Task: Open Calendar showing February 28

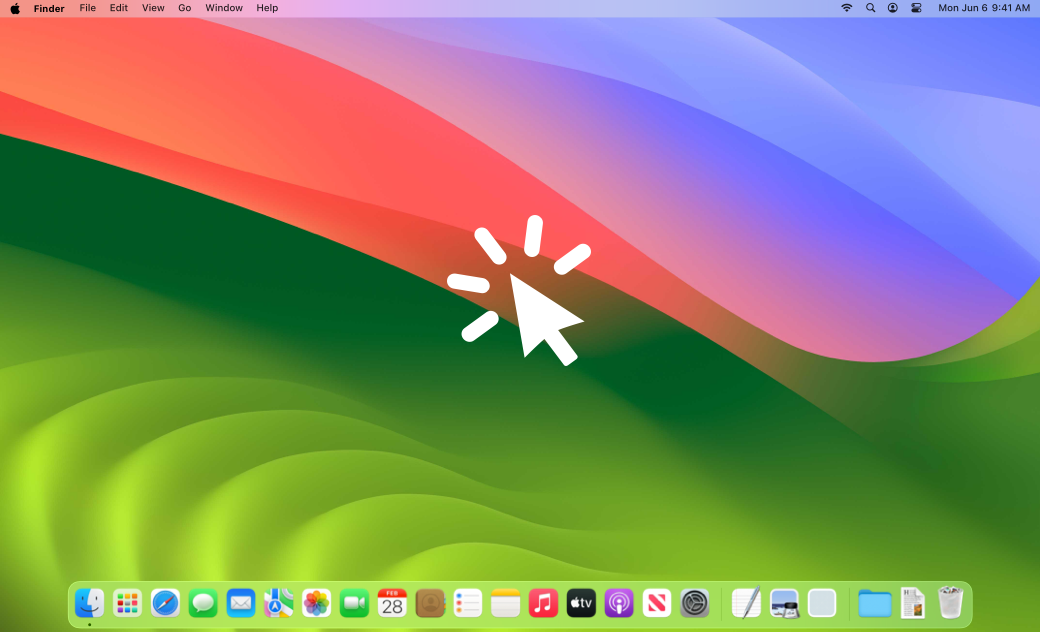Action: click(391, 603)
